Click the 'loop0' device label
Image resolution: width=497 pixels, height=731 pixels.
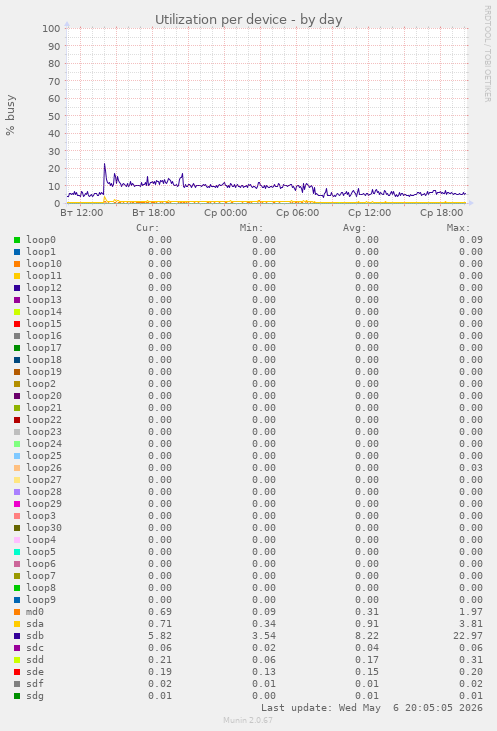(x=41, y=240)
